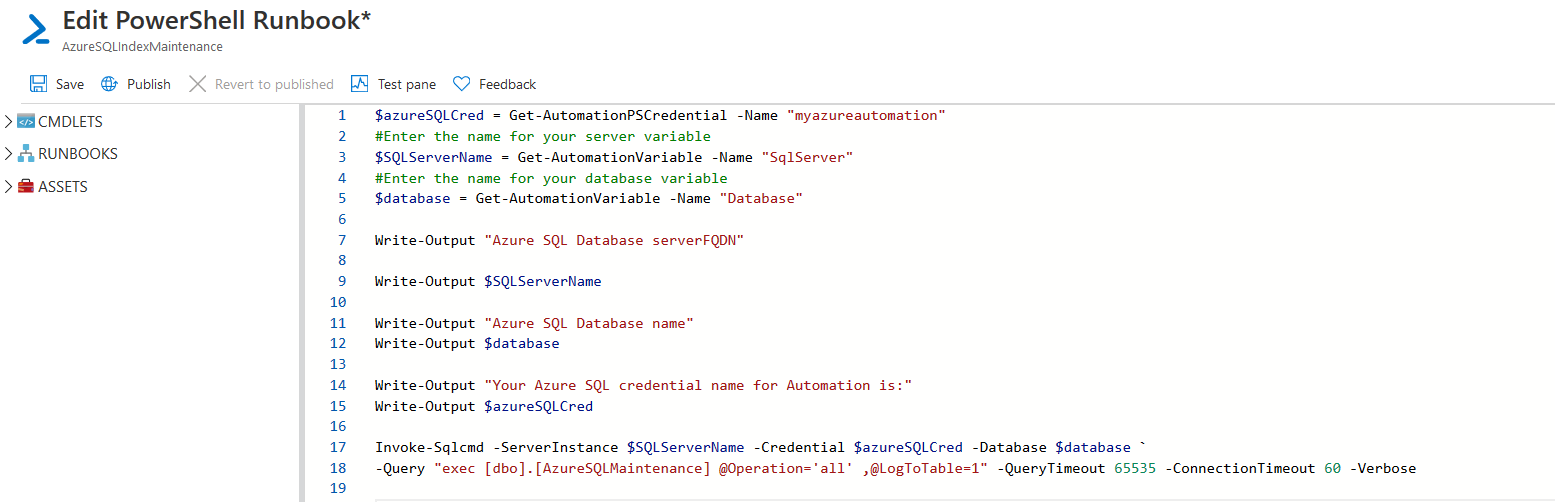Expand the ASSETS tree node
1555x502 pixels.
pos(9,187)
